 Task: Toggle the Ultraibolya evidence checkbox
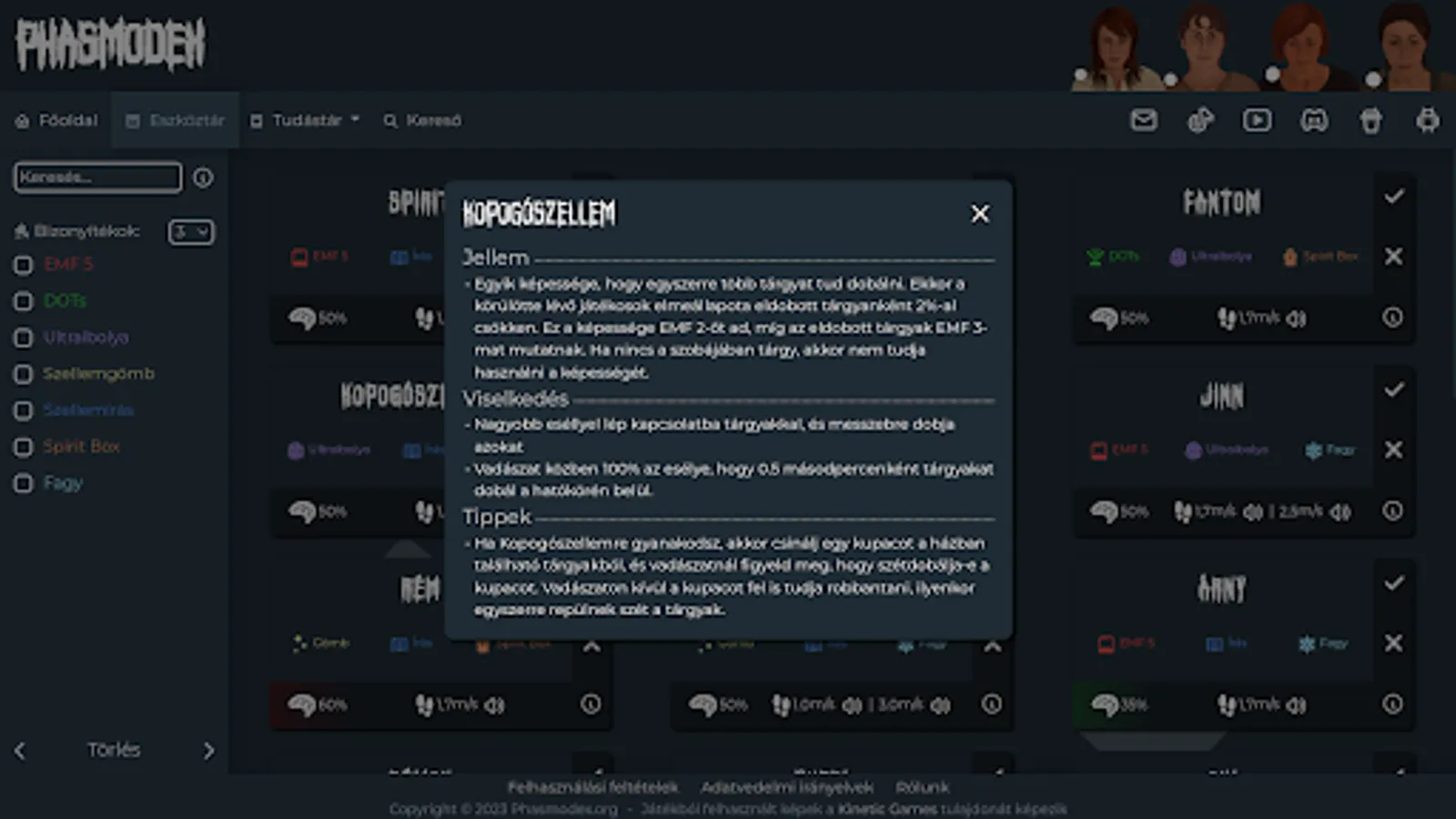[x=24, y=338]
